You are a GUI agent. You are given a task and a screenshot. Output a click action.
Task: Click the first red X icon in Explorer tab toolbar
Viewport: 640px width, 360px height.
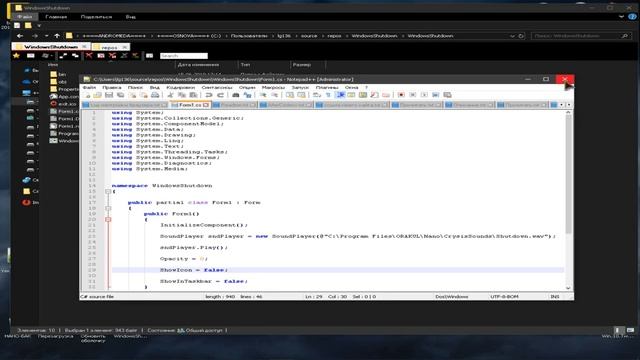[x=89, y=56]
